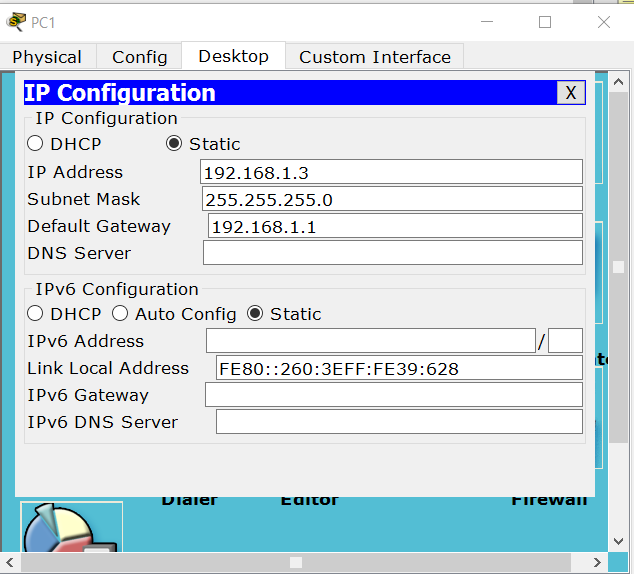This screenshot has height=574, width=634.
Task: Close the IP Configuration panel with X
Action: (571, 93)
